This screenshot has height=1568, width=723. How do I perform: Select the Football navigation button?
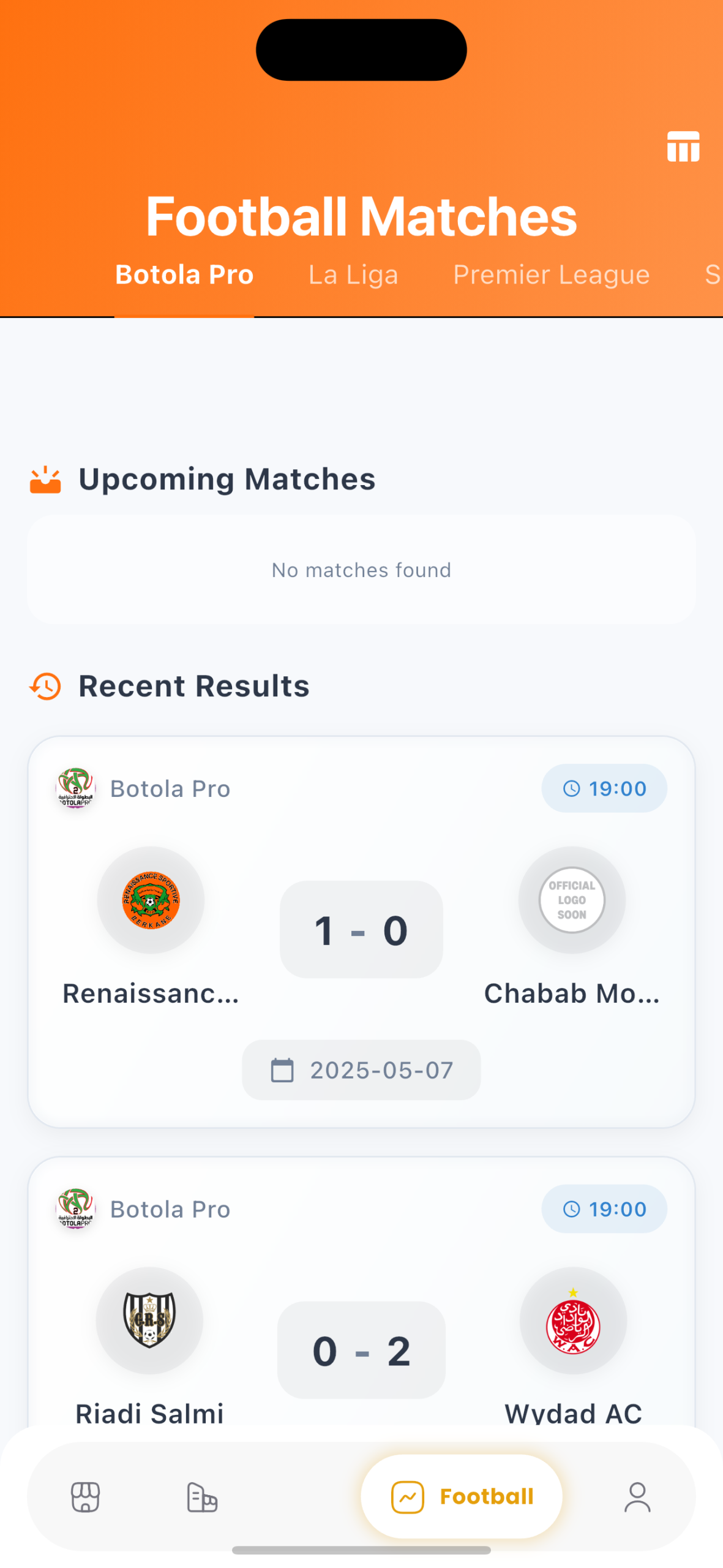[462, 1496]
